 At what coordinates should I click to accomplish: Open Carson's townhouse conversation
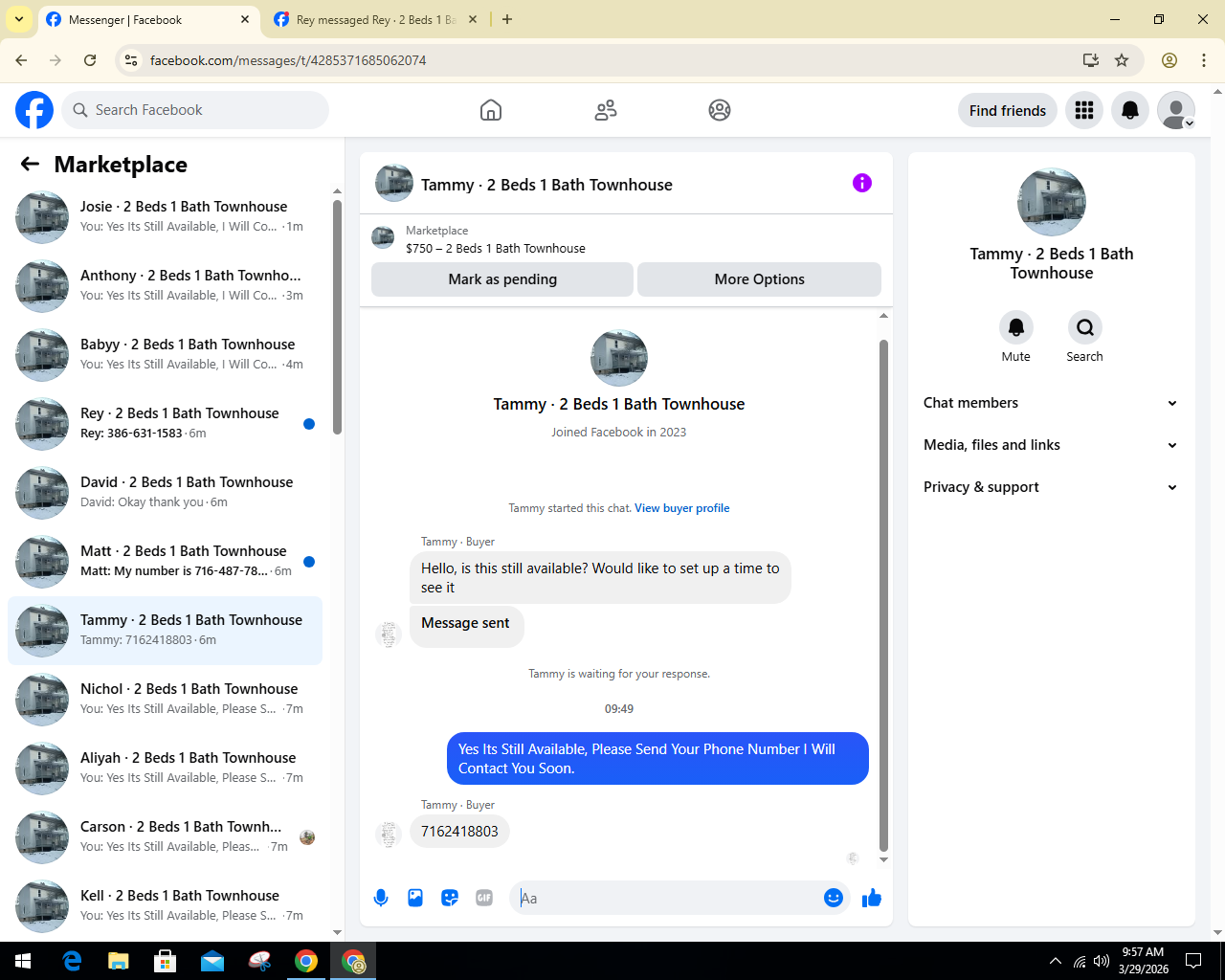(165, 837)
